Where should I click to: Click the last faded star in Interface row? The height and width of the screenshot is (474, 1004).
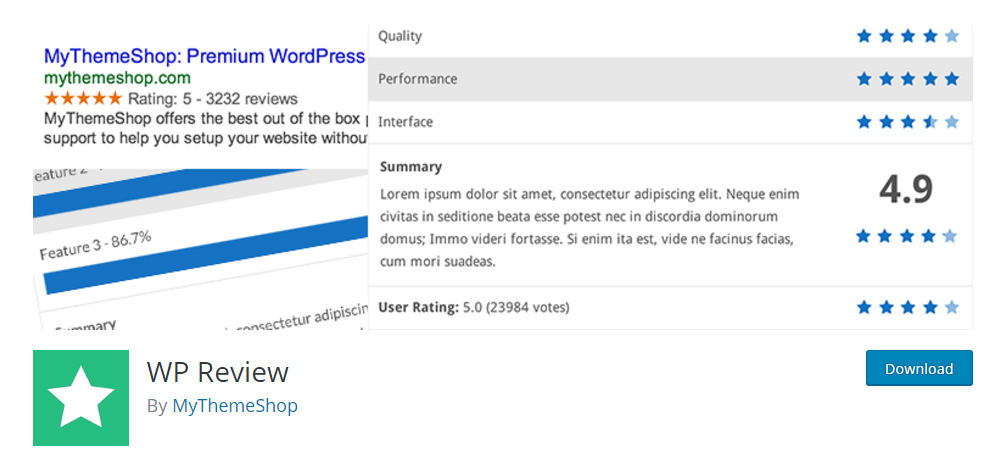[952, 121]
